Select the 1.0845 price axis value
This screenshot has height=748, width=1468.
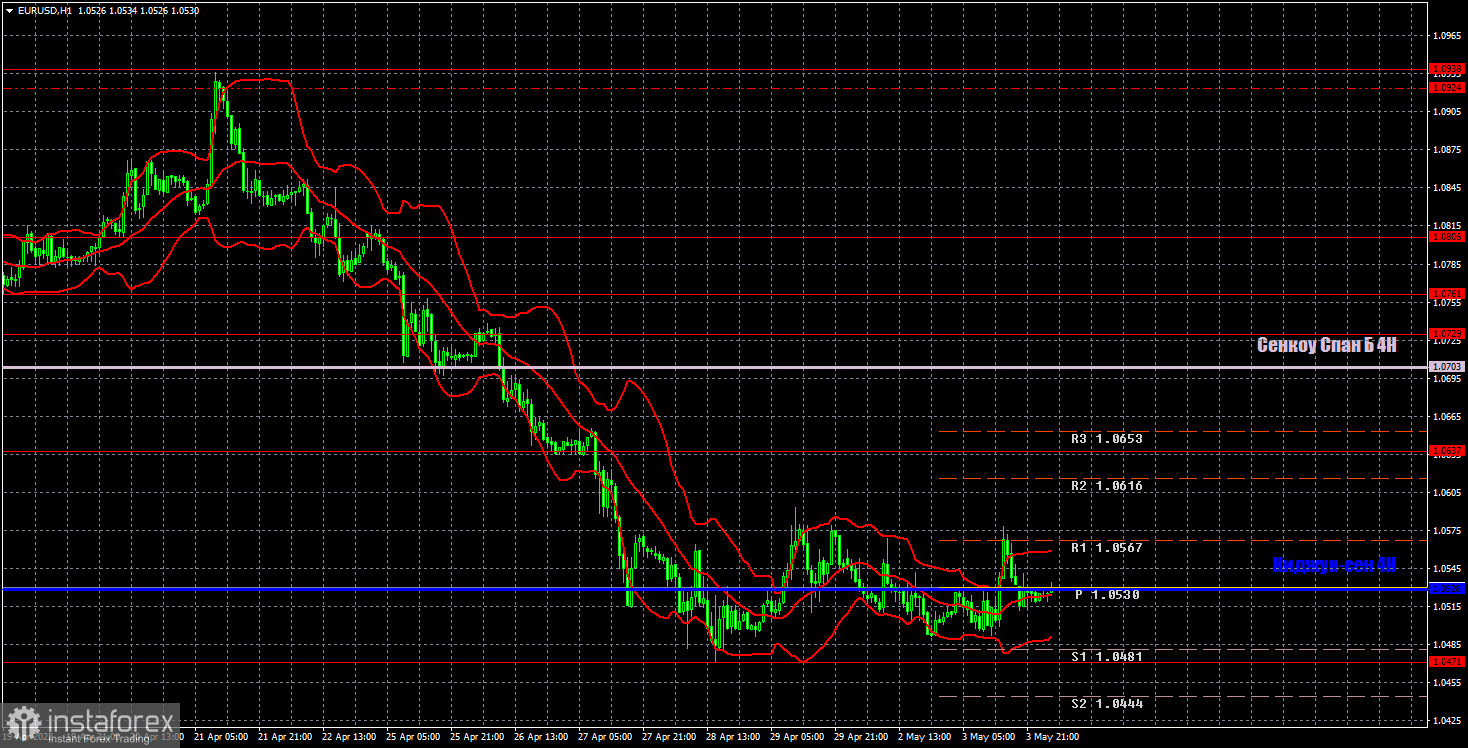[x=1447, y=187]
